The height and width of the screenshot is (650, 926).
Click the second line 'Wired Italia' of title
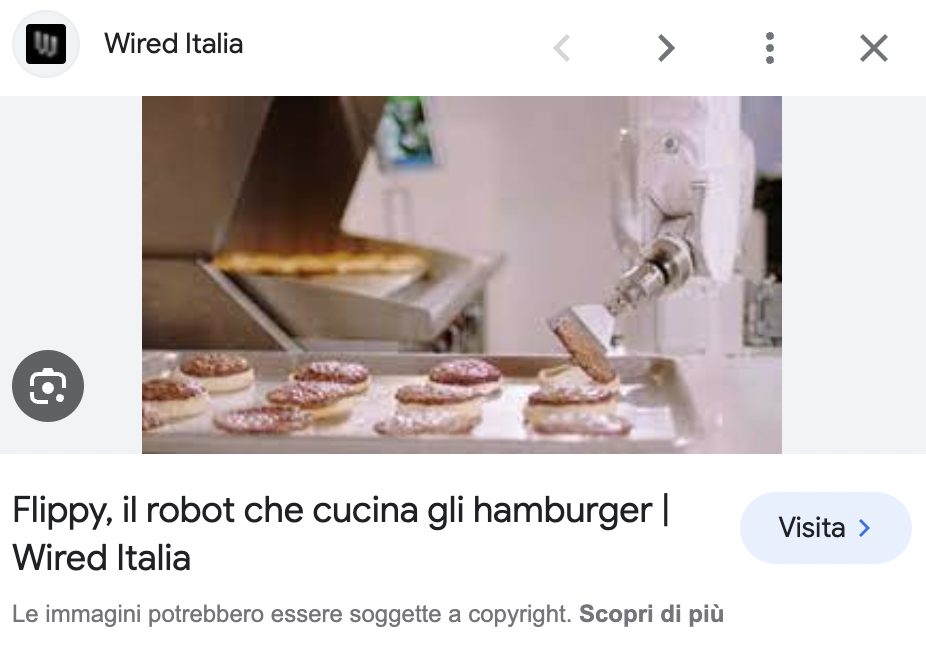[x=101, y=558]
